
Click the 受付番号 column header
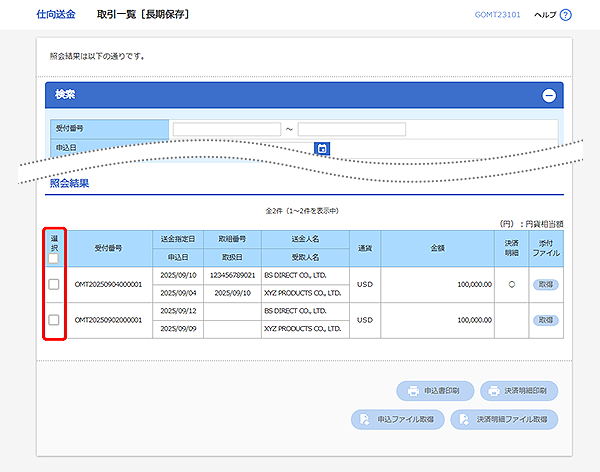point(108,248)
